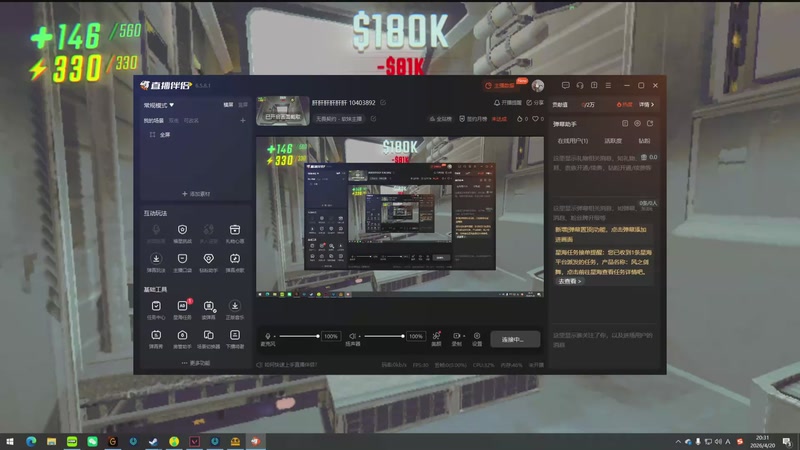Click the edit icon beside room ID 10403892
800x450 pixels.
coord(383,103)
